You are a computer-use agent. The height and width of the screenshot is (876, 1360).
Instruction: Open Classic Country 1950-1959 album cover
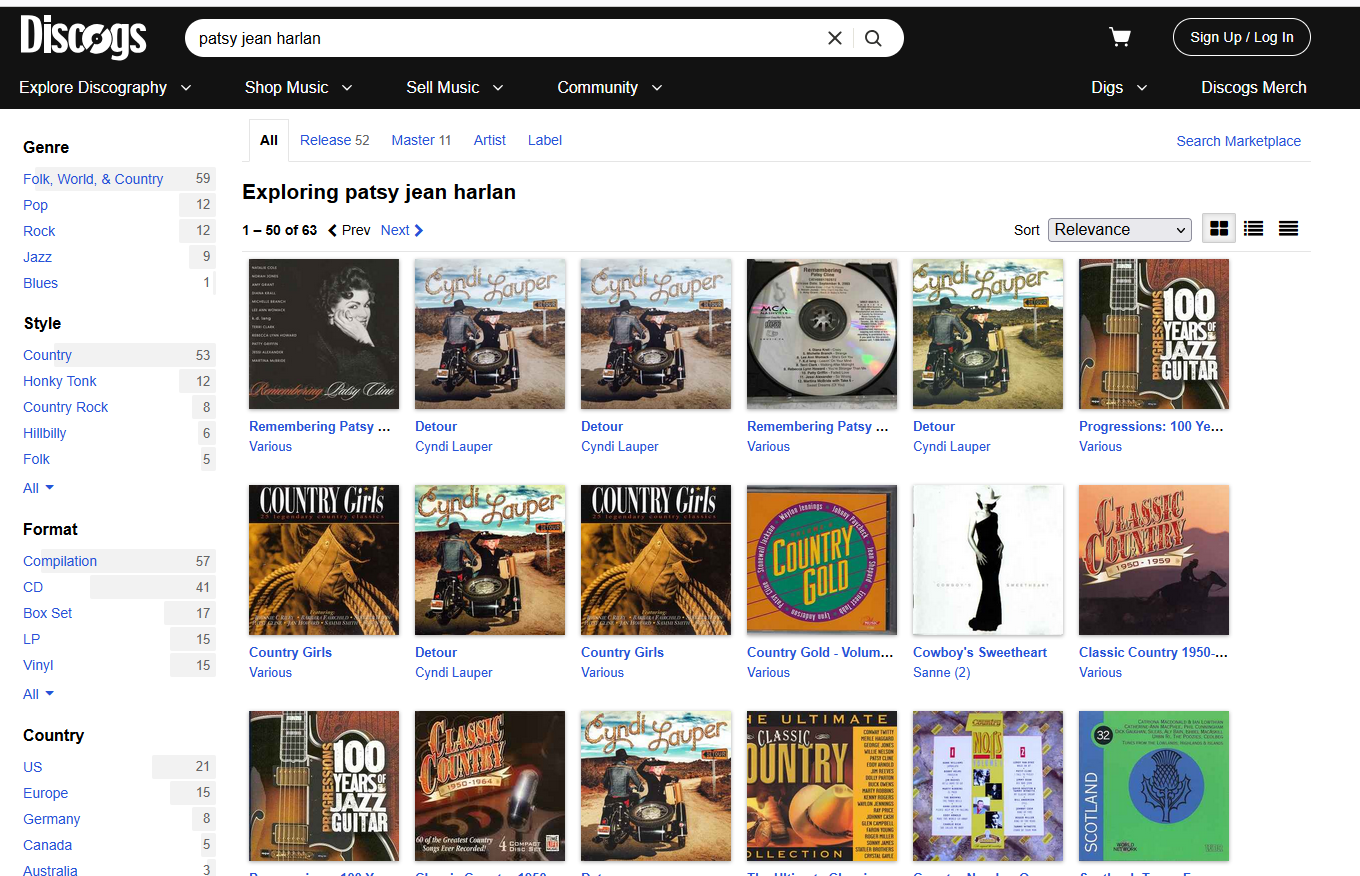click(x=1154, y=560)
